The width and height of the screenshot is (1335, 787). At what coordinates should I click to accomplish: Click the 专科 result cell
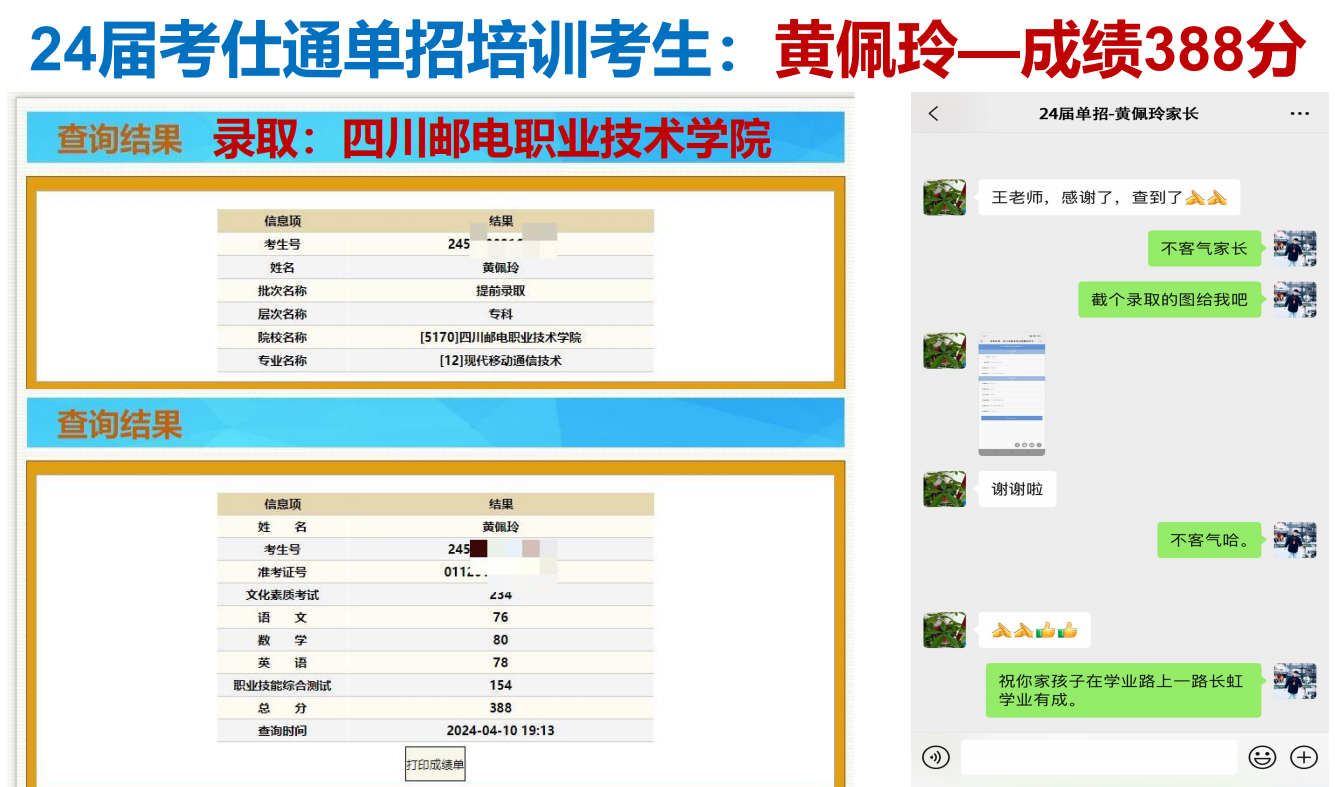click(x=500, y=314)
